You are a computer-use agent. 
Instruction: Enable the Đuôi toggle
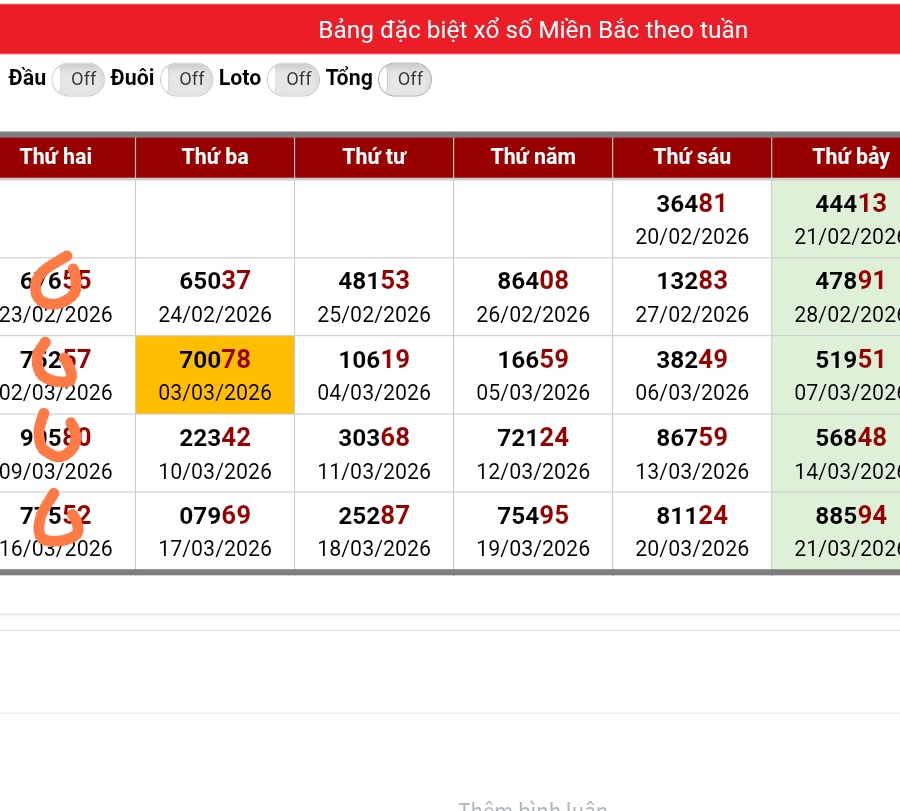click(x=187, y=79)
